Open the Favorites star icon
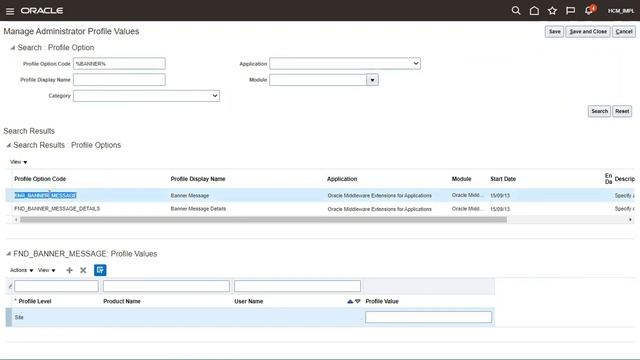The width and height of the screenshot is (640, 360). [x=552, y=11]
